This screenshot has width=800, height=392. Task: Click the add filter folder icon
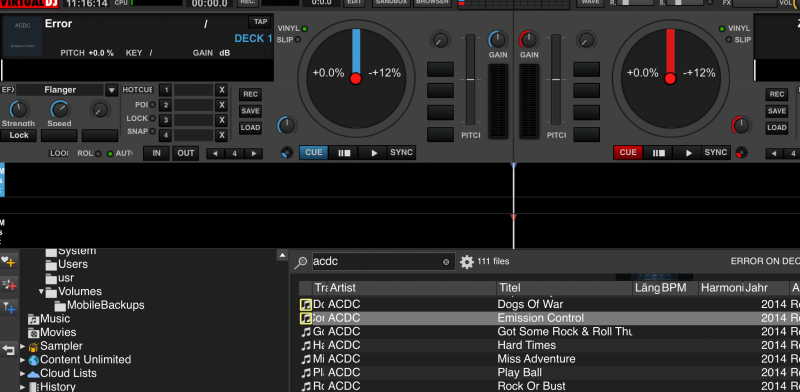[x=9, y=307]
